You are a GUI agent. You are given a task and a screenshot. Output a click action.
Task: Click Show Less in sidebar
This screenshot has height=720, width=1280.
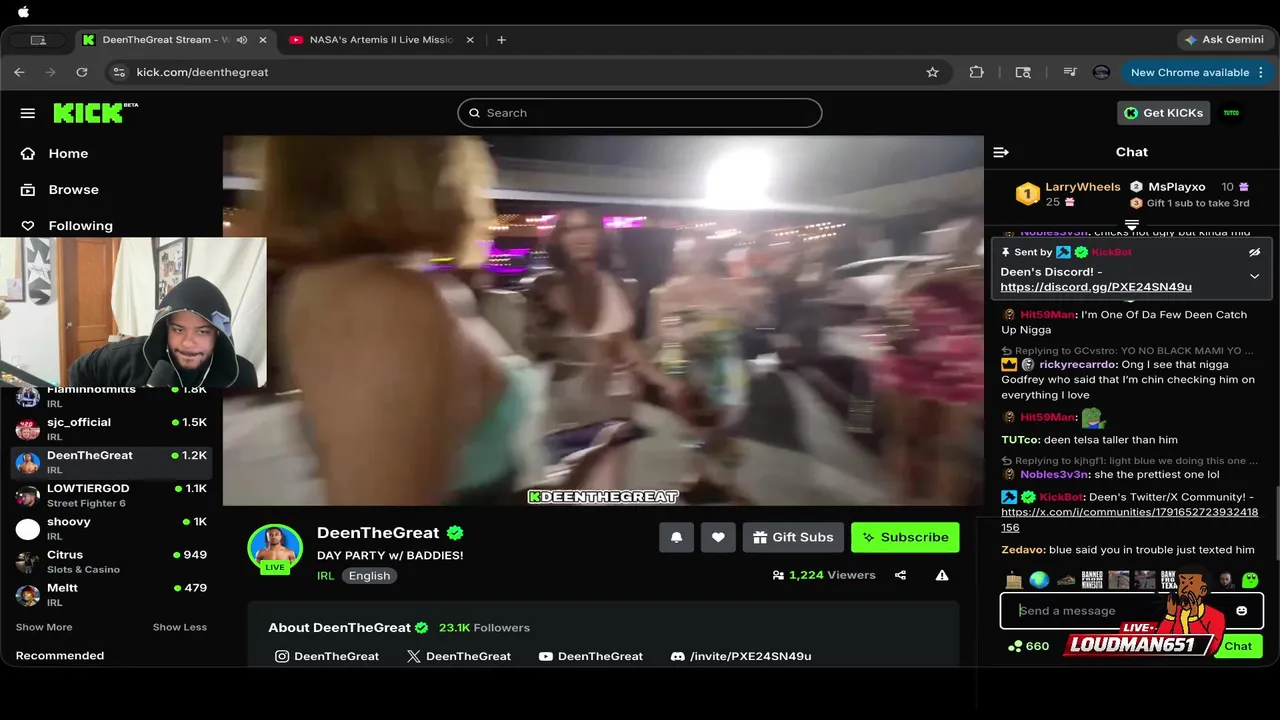[x=180, y=627]
